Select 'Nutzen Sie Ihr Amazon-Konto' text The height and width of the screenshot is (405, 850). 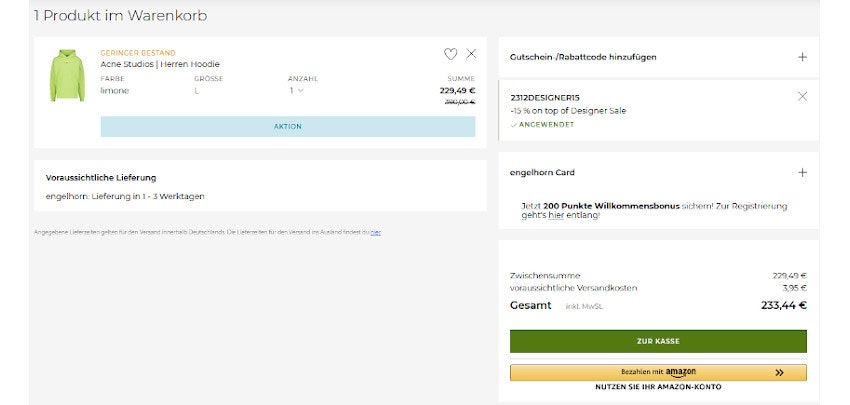[658, 387]
